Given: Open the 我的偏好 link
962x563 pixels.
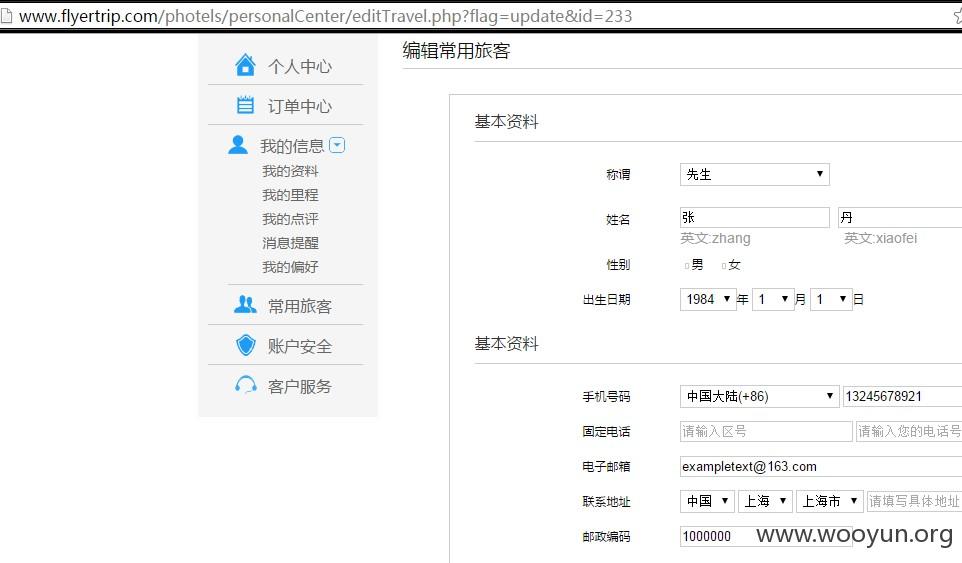Looking at the screenshot, I should point(290,267).
